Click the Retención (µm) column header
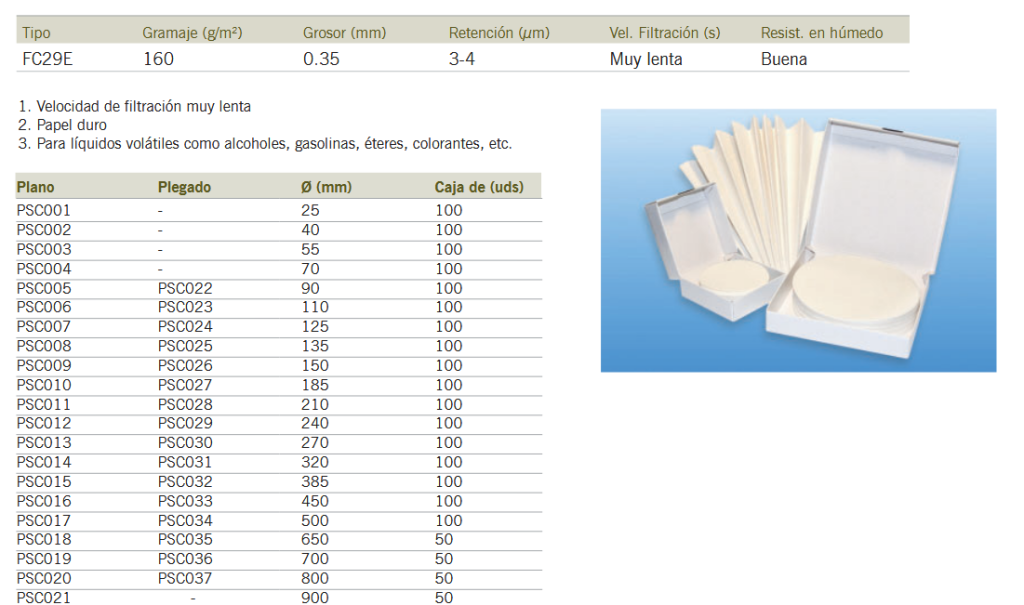 [x=499, y=33]
